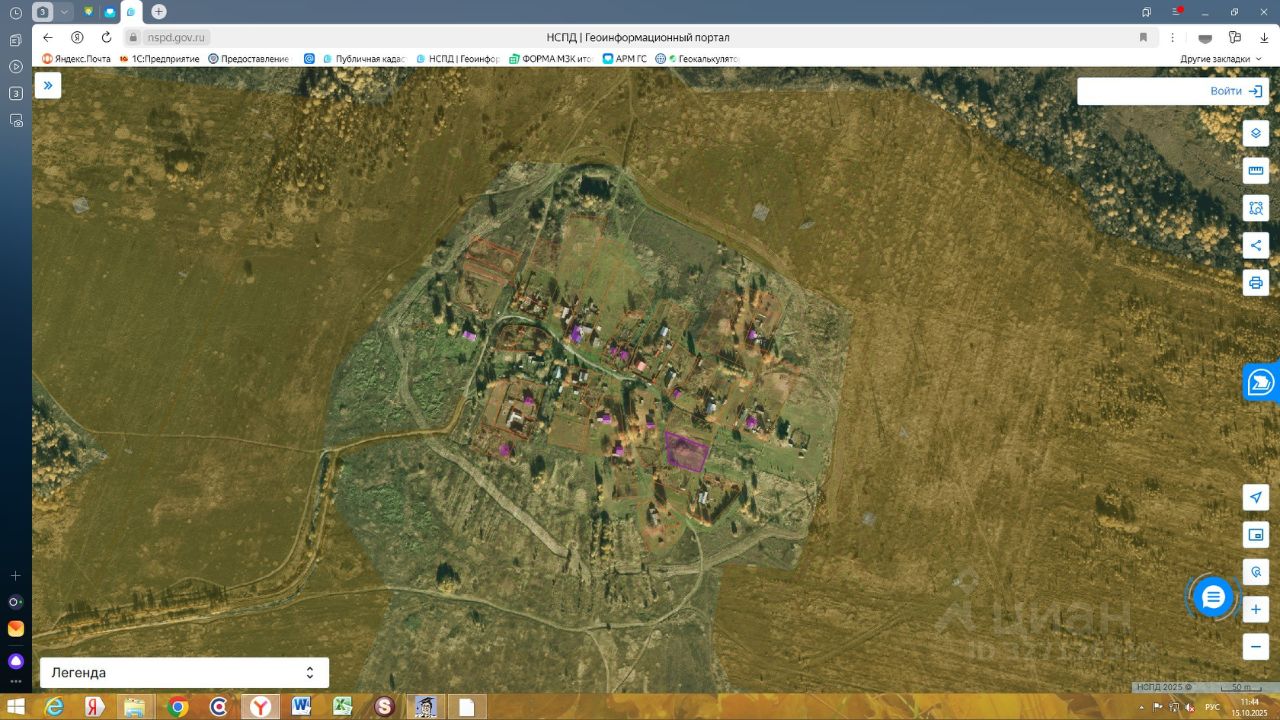
Task: Zoom out the map with minus button
Action: pyautogui.click(x=1256, y=647)
